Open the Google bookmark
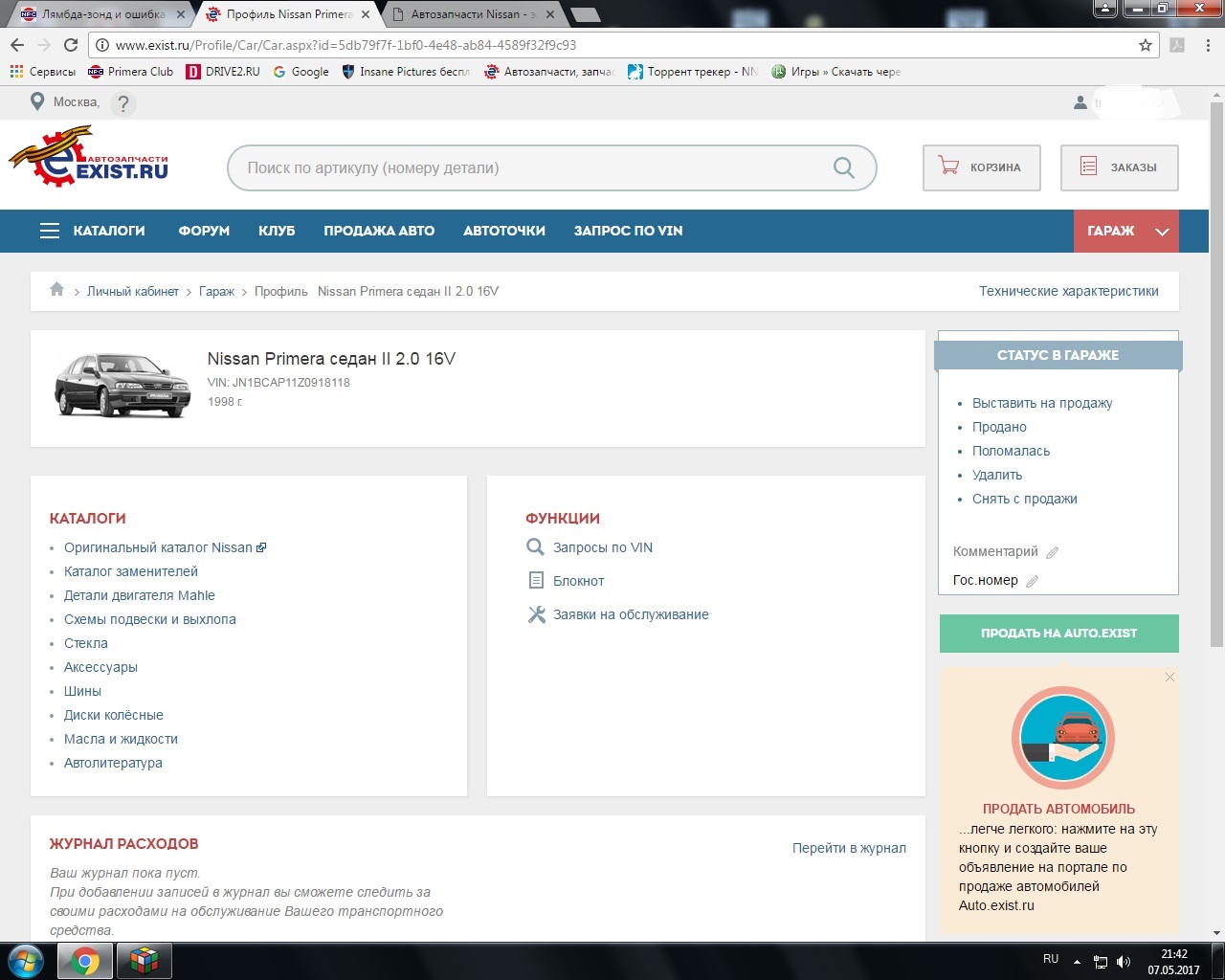 click(x=301, y=72)
